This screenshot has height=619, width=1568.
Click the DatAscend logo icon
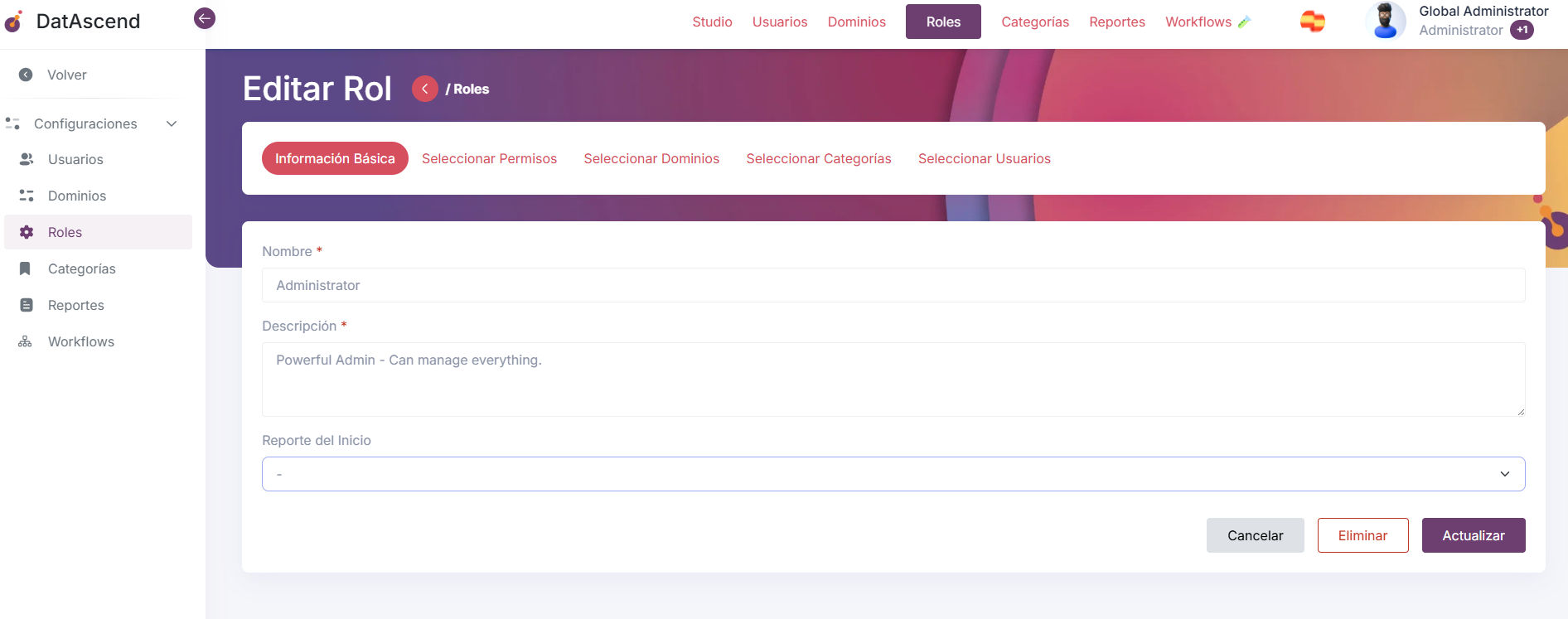click(14, 22)
